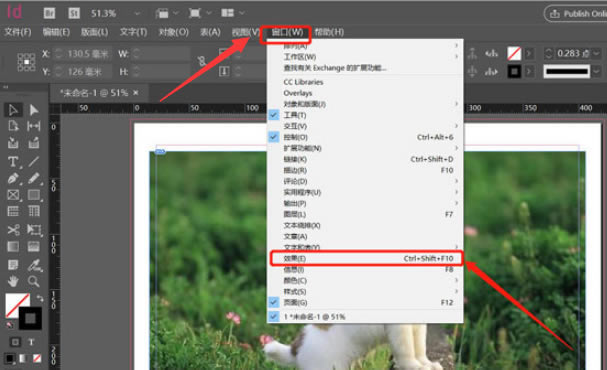
Task: Expand 扩展功能(N) submenu
Action: click(365, 148)
